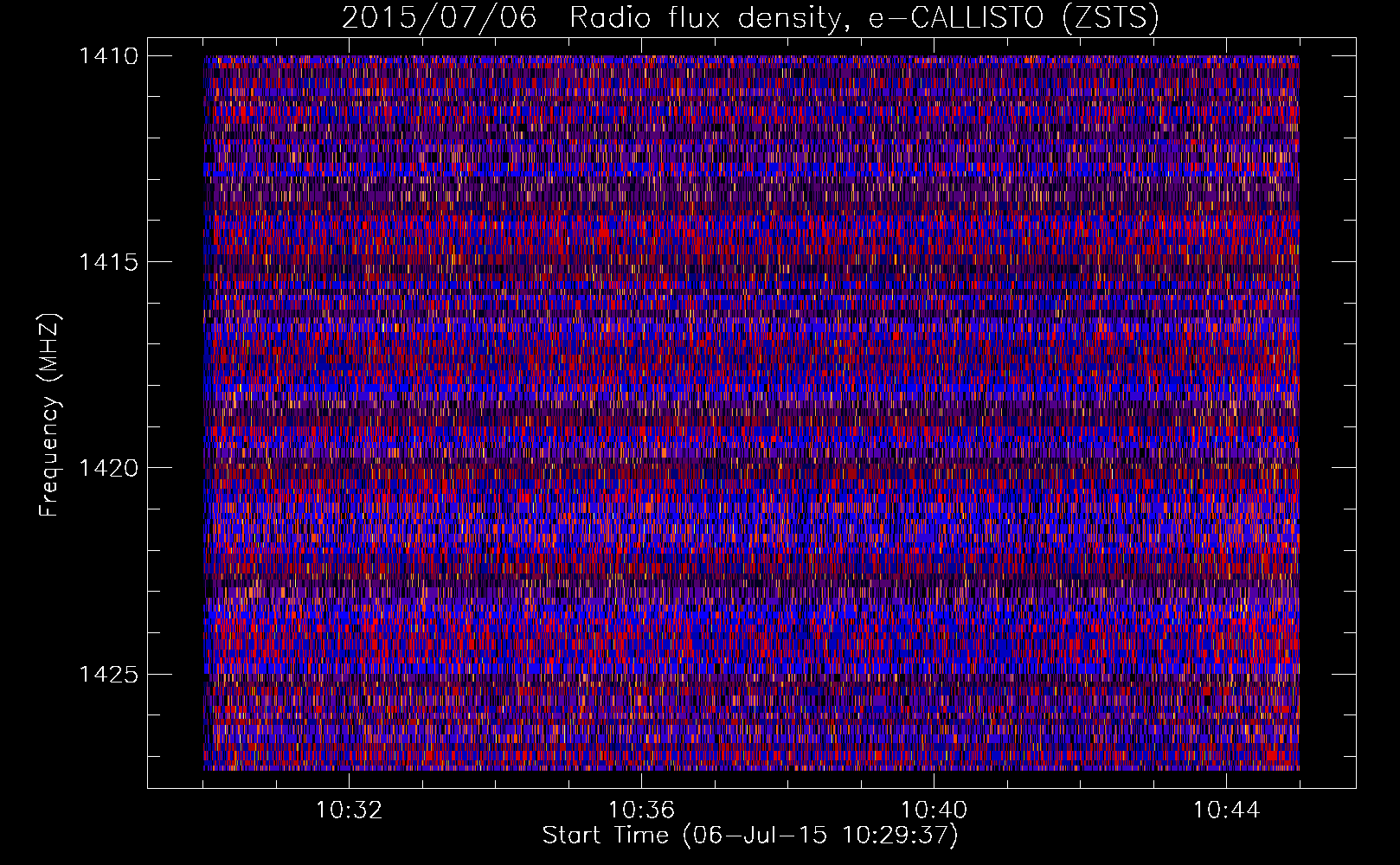Viewport: 1400px width, 865px height.
Task: Click the 1425 frequency tick label
Action: click(x=108, y=674)
